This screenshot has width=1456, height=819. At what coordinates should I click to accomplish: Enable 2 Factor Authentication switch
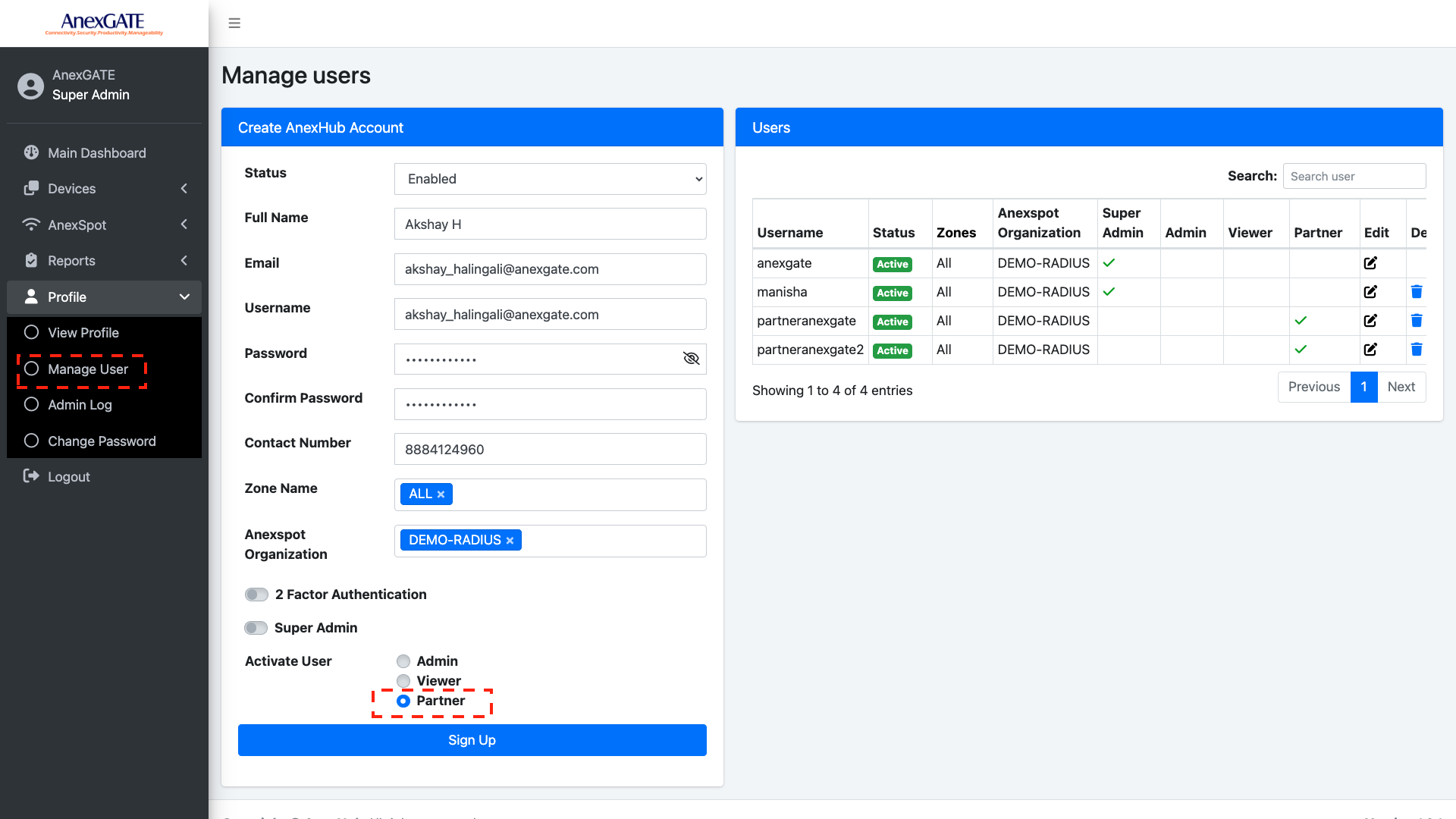[256, 595]
